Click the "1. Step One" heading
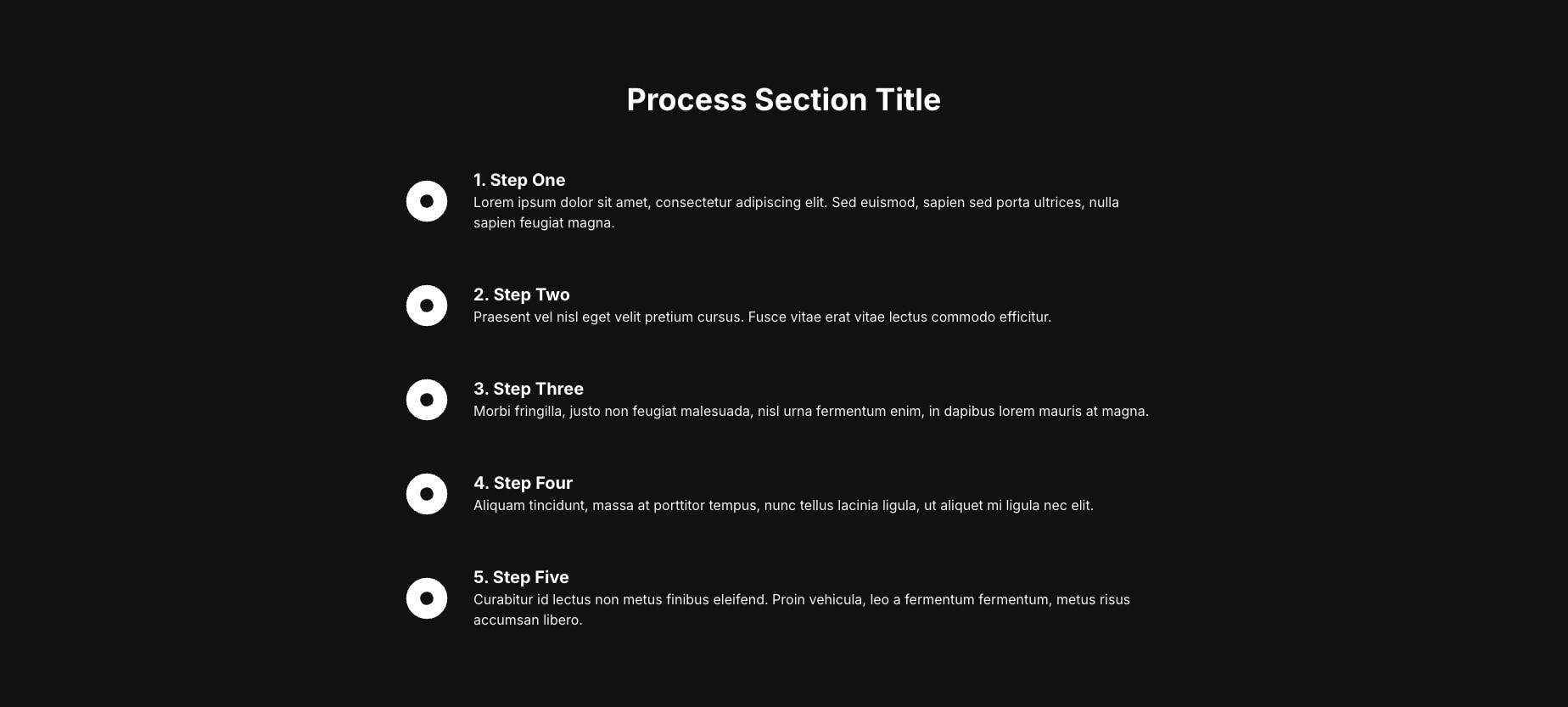Image resolution: width=1568 pixels, height=707 pixels. (519, 180)
